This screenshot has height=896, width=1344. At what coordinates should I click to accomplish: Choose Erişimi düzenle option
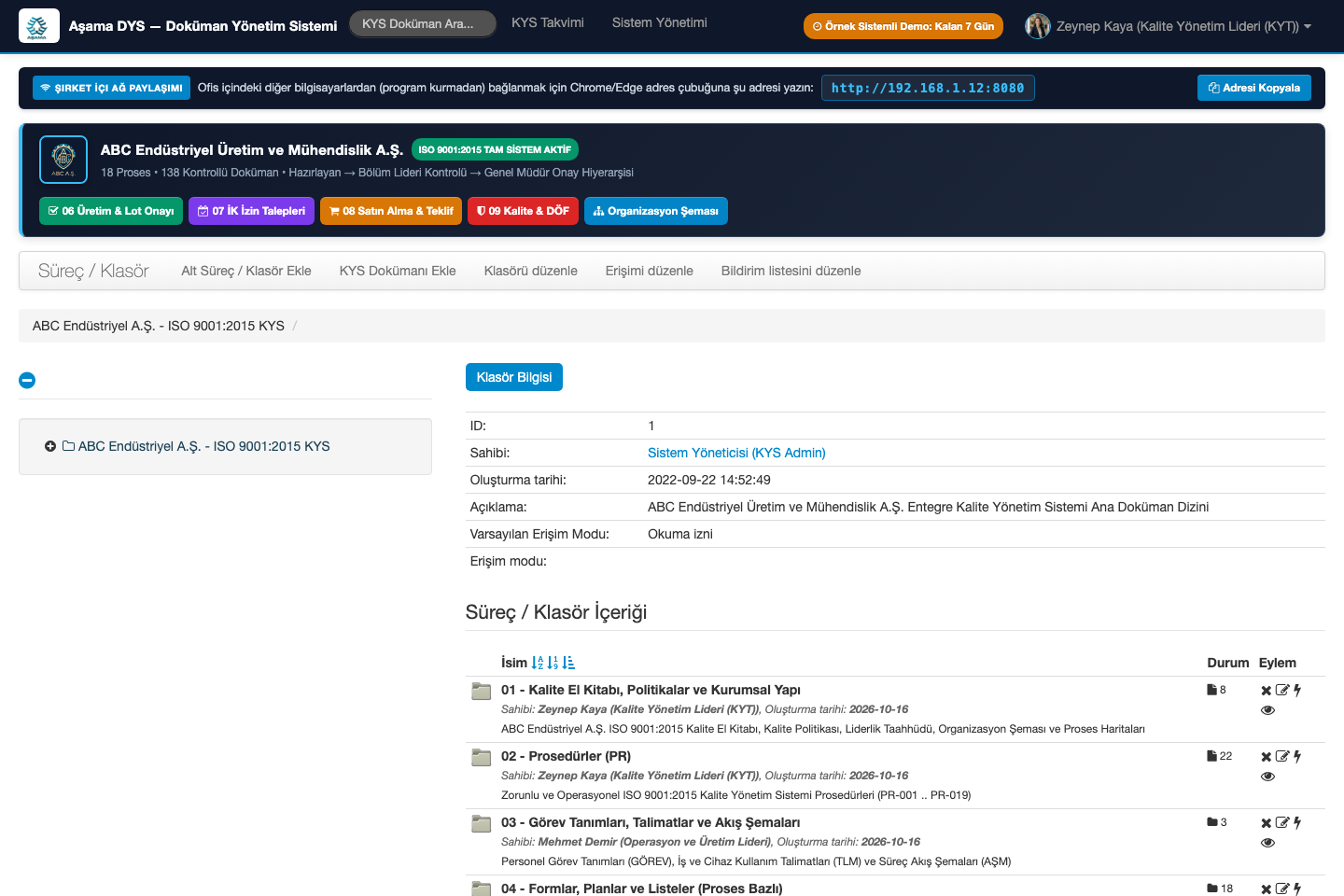coord(650,271)
